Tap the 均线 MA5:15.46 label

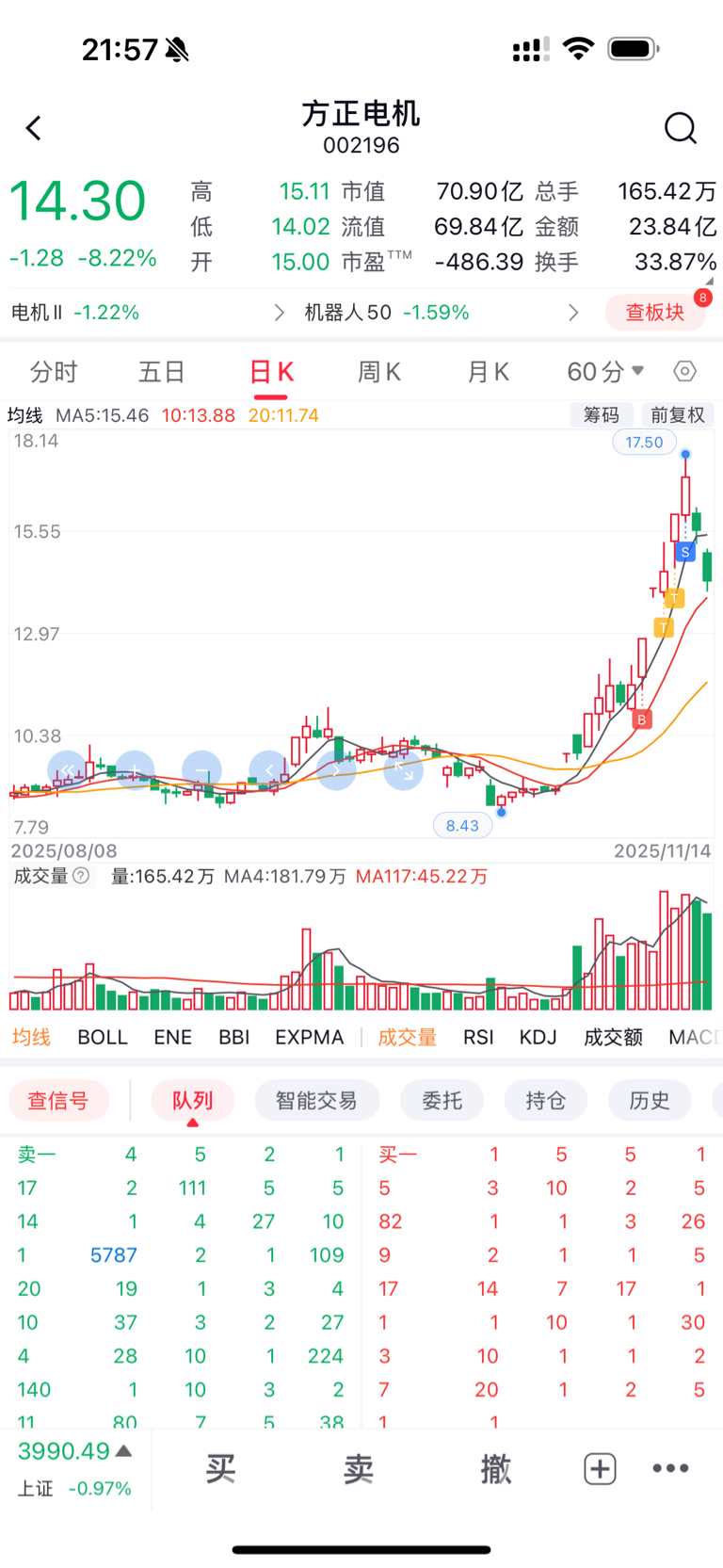coord(78,415)
